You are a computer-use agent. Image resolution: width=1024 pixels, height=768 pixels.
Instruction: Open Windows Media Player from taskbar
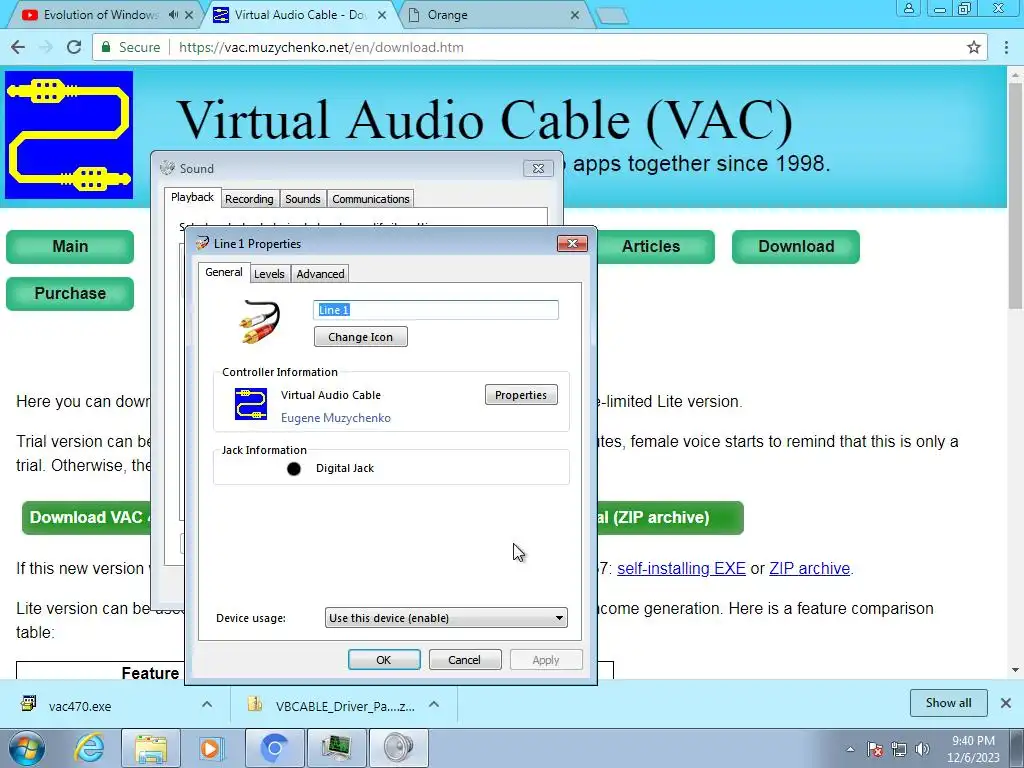pos(210,748)
